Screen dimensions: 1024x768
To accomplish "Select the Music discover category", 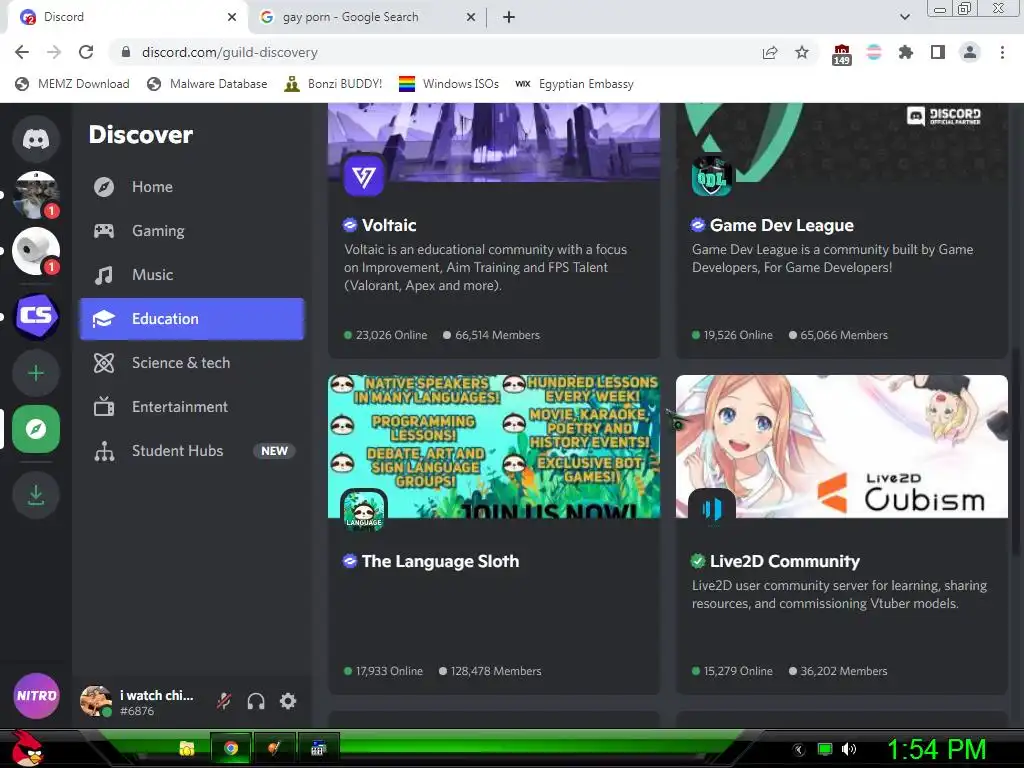I will [x=191, y=274].
